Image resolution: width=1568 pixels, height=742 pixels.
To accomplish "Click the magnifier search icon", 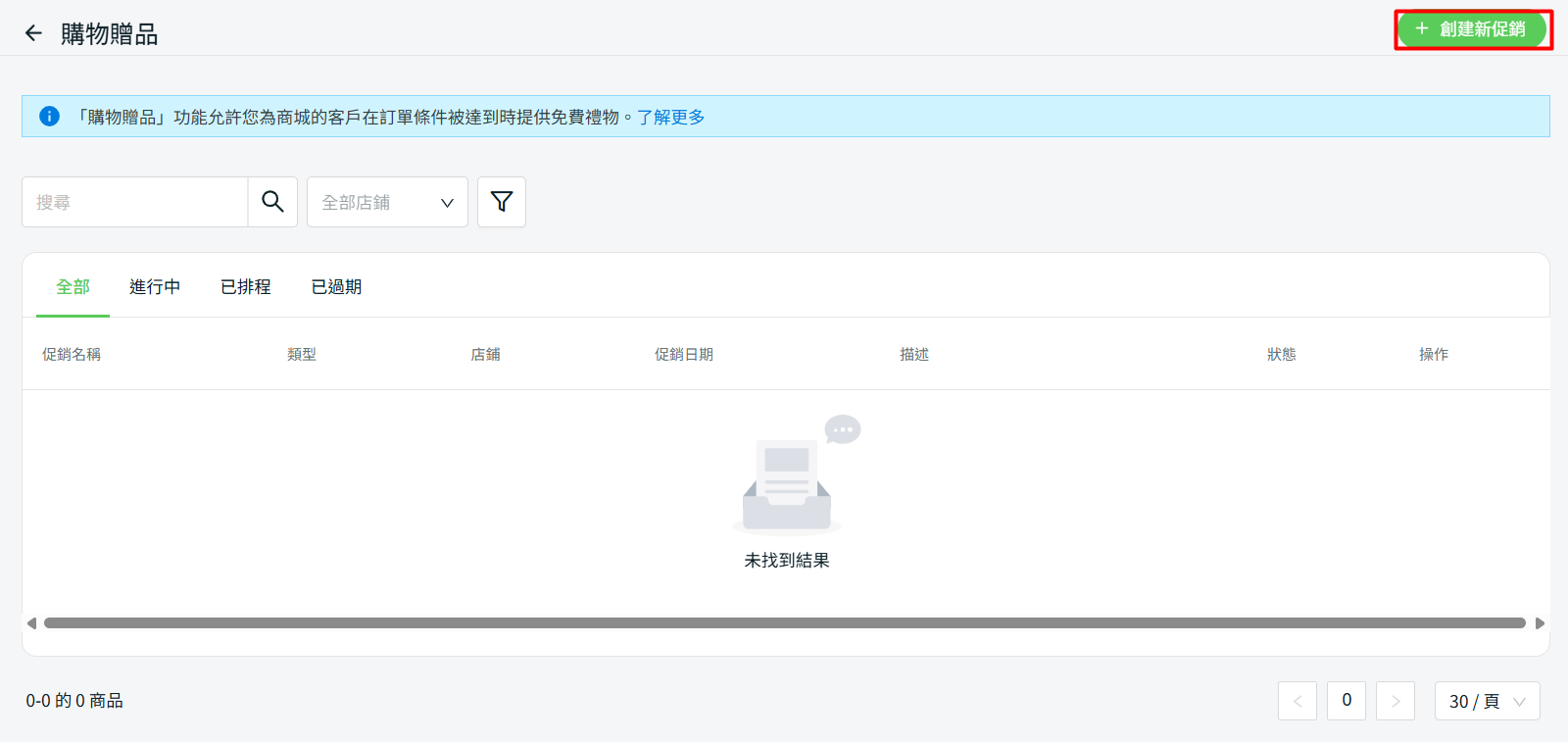I will [272, 202].
